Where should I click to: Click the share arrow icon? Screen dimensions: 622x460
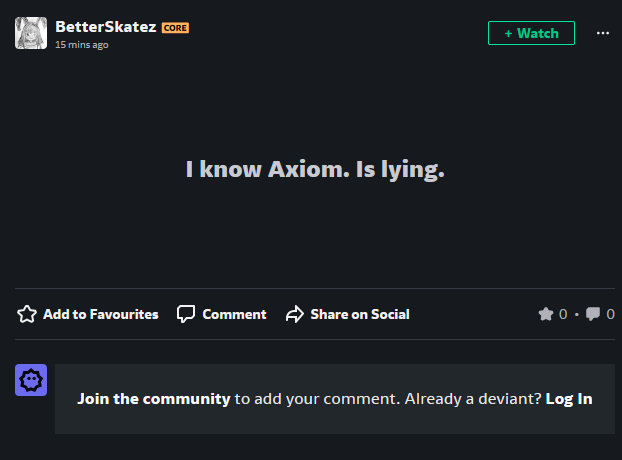[295, 314]
